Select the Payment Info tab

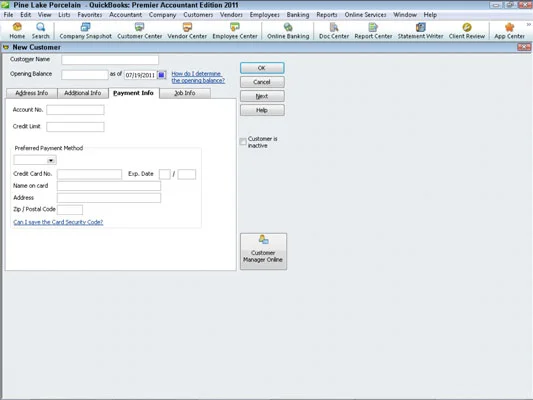pos(133,93)
